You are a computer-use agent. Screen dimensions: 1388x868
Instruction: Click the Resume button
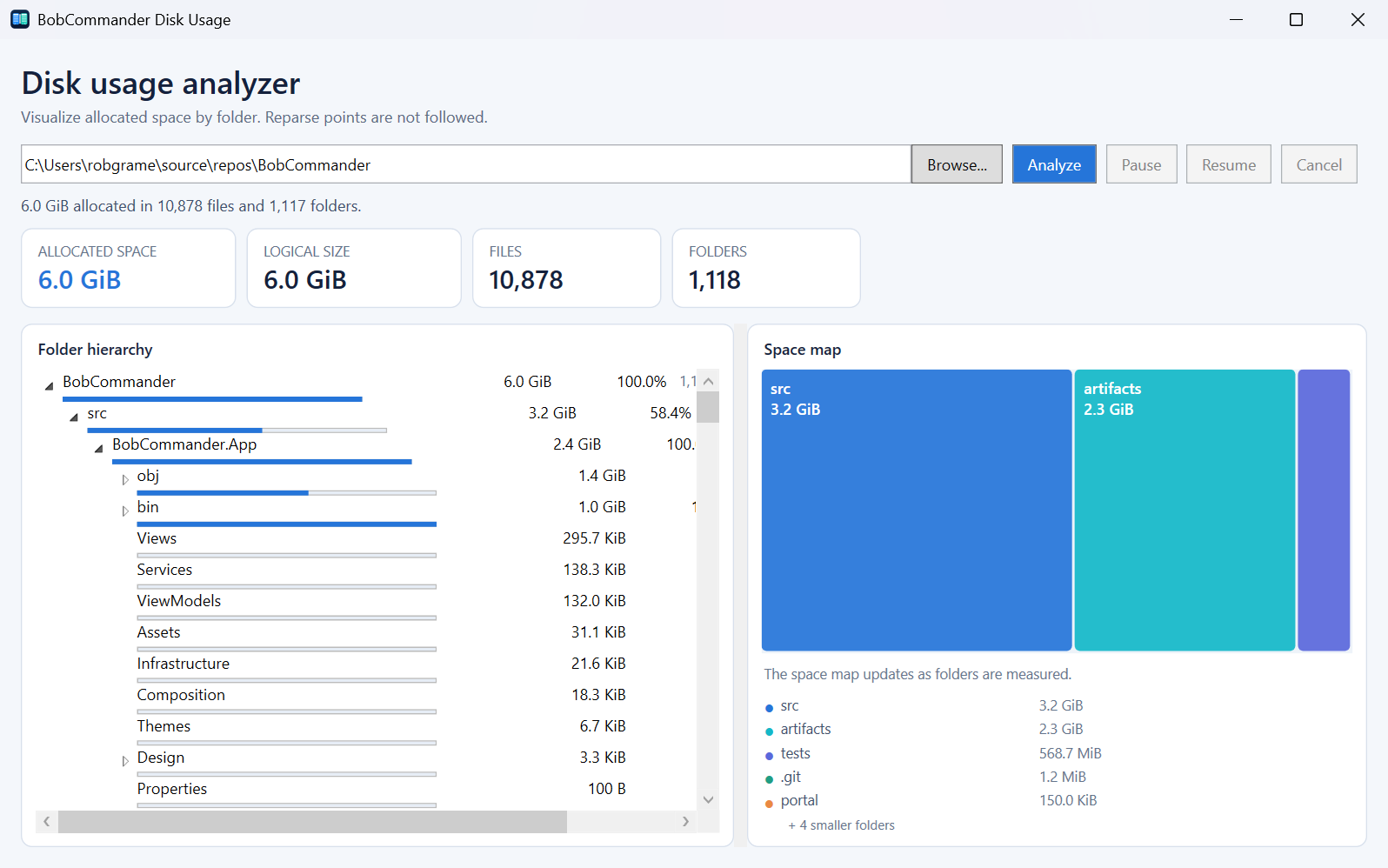pos(1228,164)
